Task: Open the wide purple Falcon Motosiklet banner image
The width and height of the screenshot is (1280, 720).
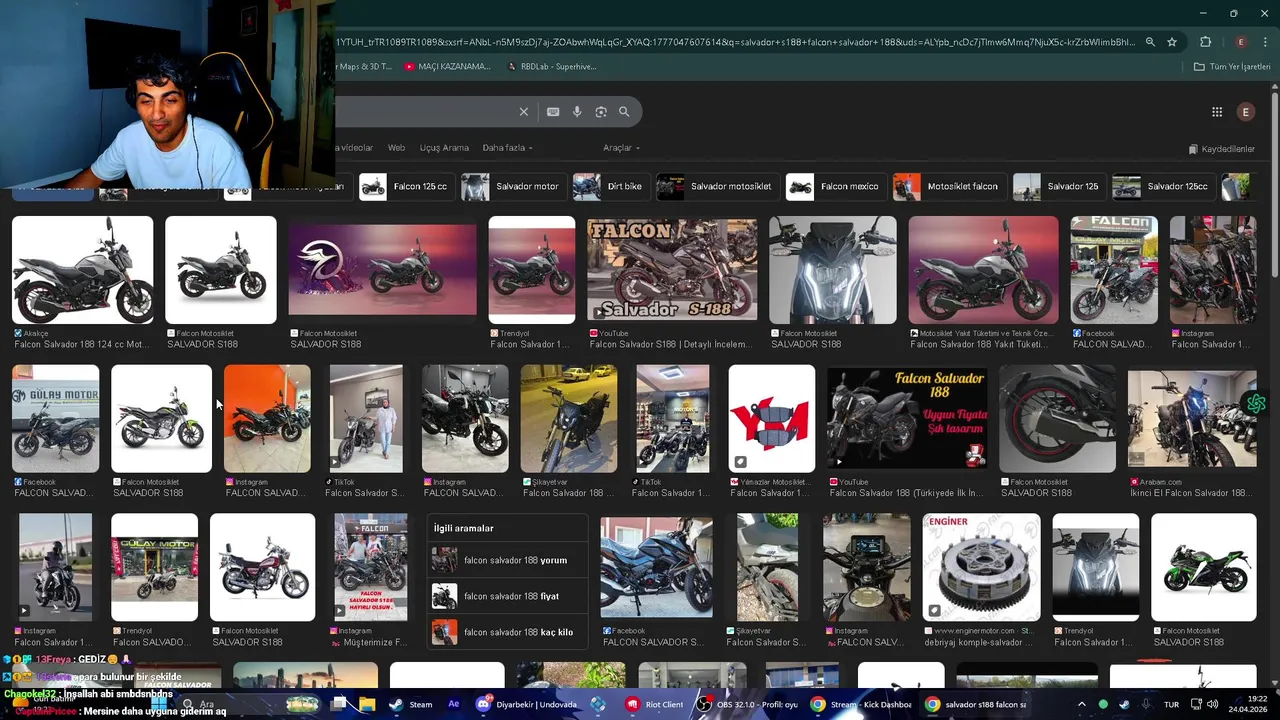Action: pyautogui.click(x=382, y=270)
